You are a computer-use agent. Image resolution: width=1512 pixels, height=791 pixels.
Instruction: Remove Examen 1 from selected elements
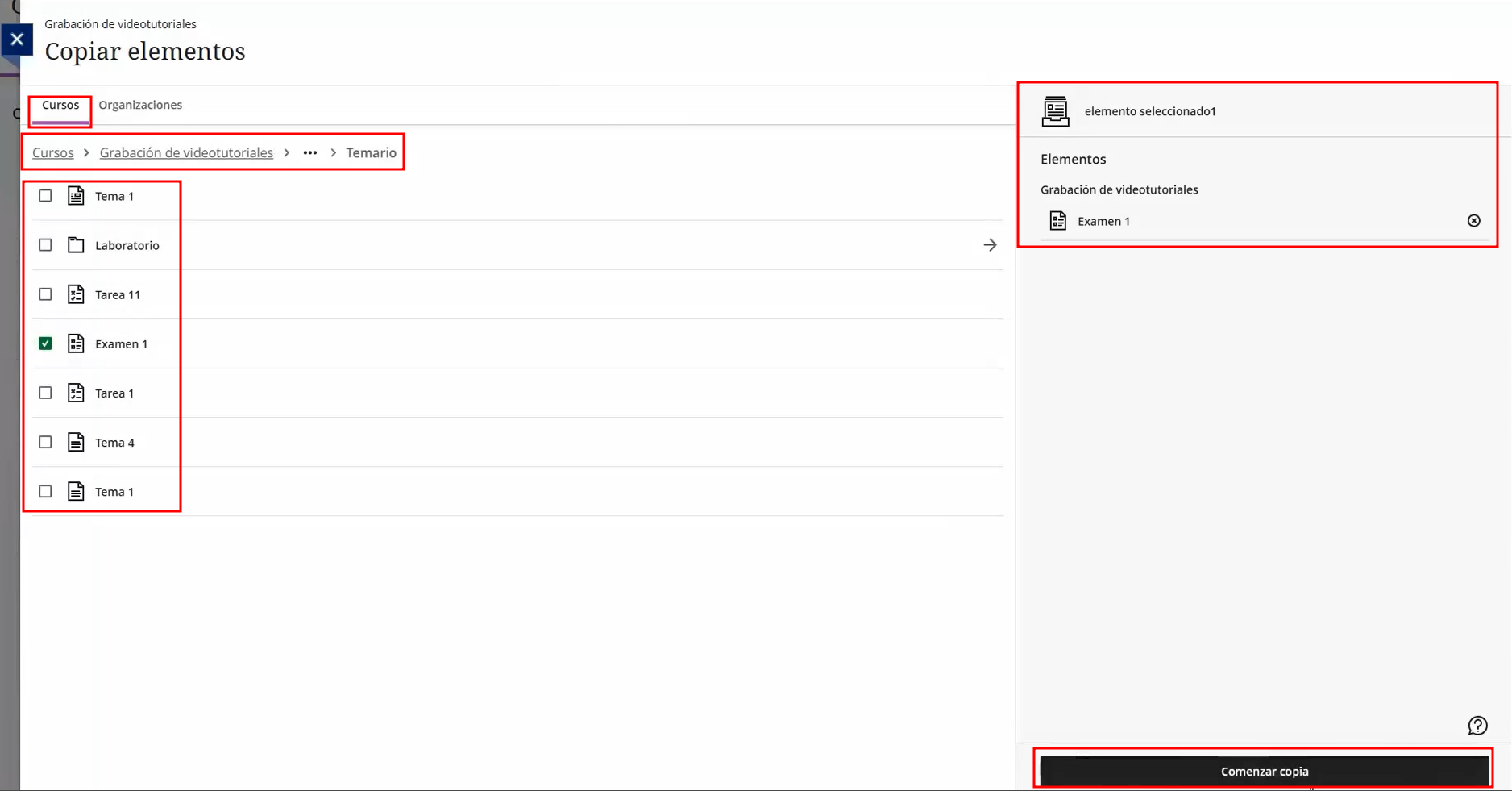[x=1473, y=221]
